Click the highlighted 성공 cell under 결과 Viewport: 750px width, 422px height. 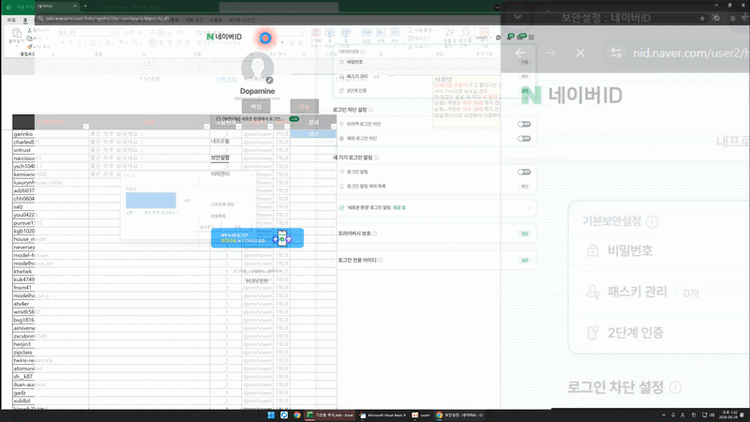(313, 134)
